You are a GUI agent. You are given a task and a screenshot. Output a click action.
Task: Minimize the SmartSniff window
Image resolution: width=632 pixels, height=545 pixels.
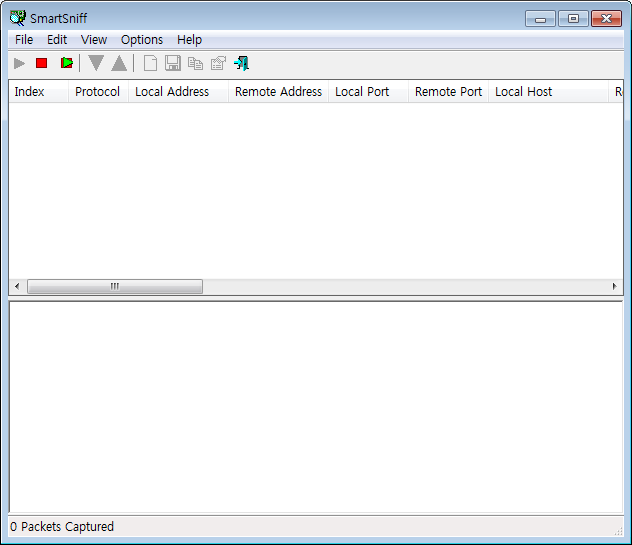coord(541,19)
